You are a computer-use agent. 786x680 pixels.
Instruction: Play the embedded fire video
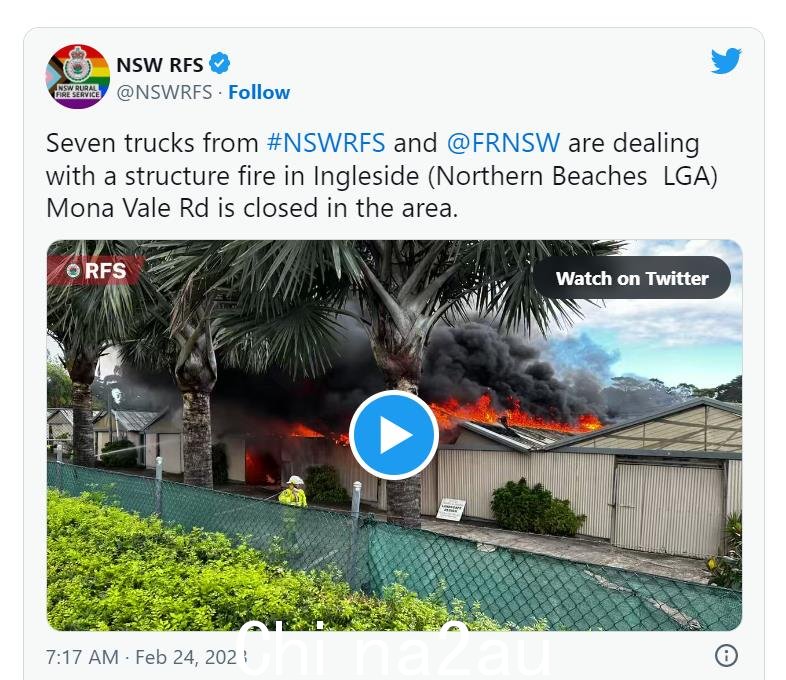(x=394, y=435)
